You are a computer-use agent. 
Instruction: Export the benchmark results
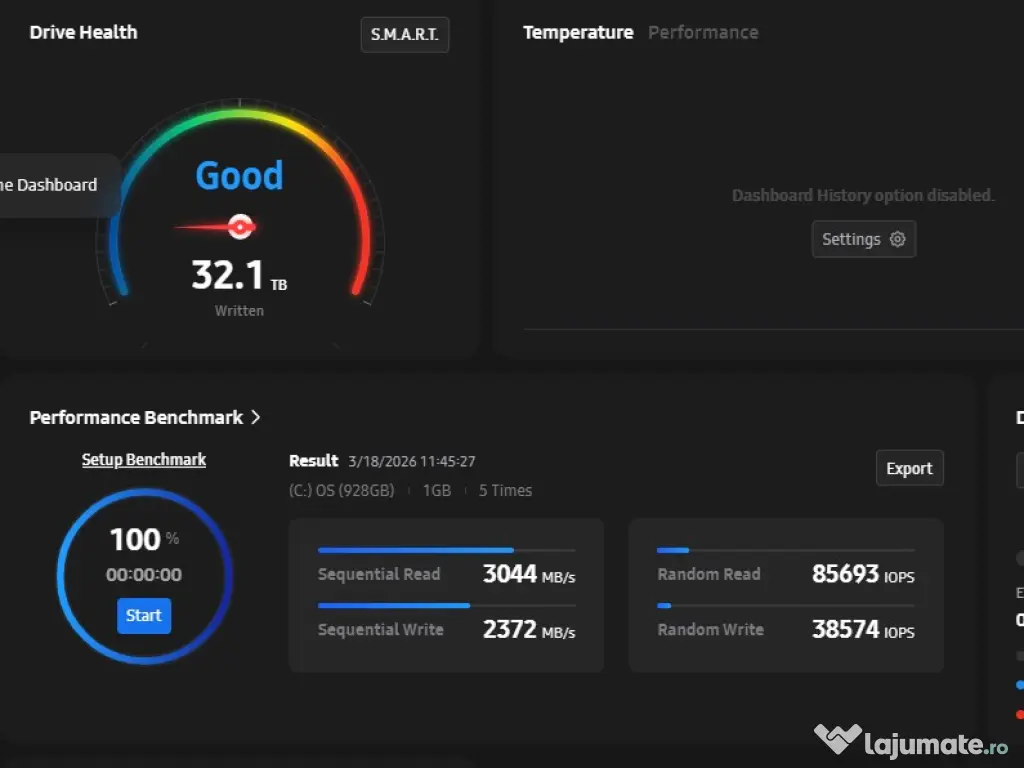coord(909,468)
